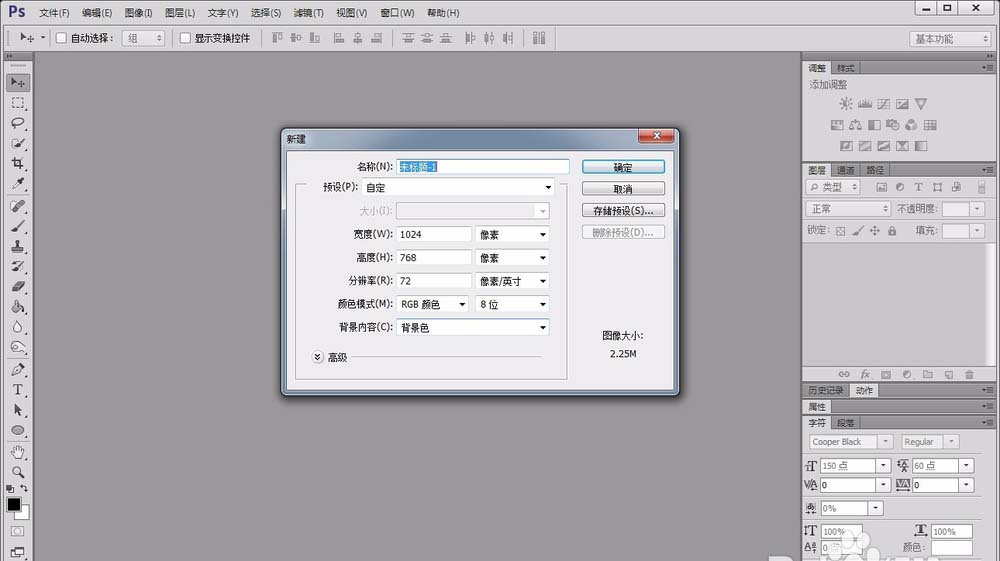Open width unit dropdown 像素

(x=512, y=235)
